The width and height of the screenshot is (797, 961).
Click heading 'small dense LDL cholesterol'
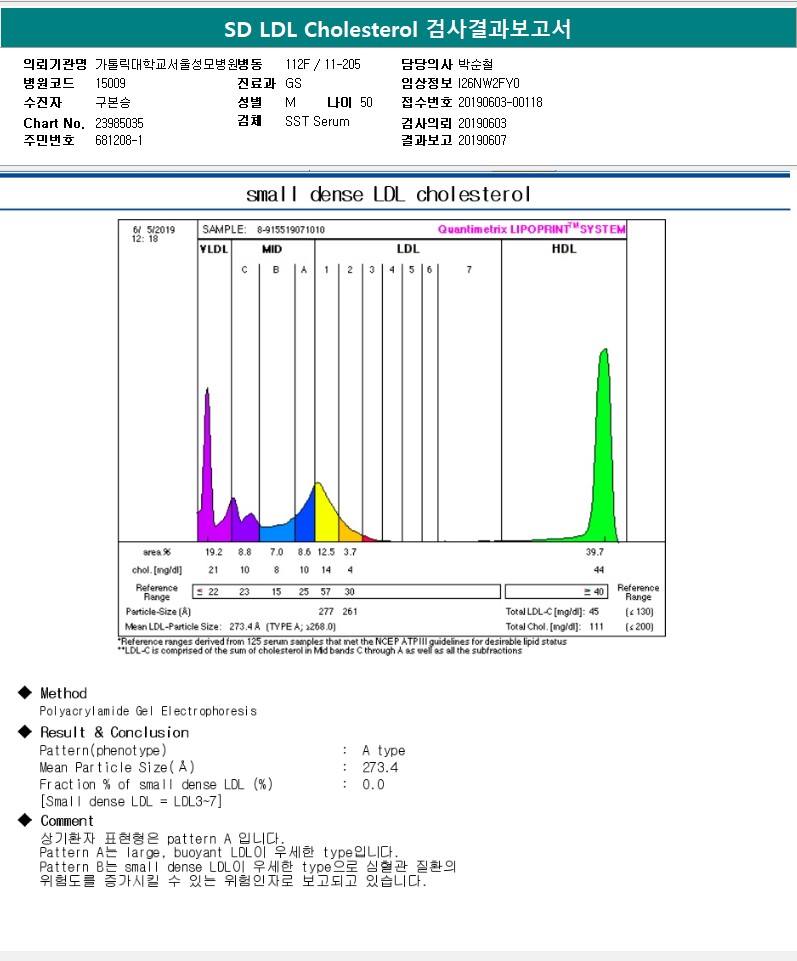pos(388,194)
